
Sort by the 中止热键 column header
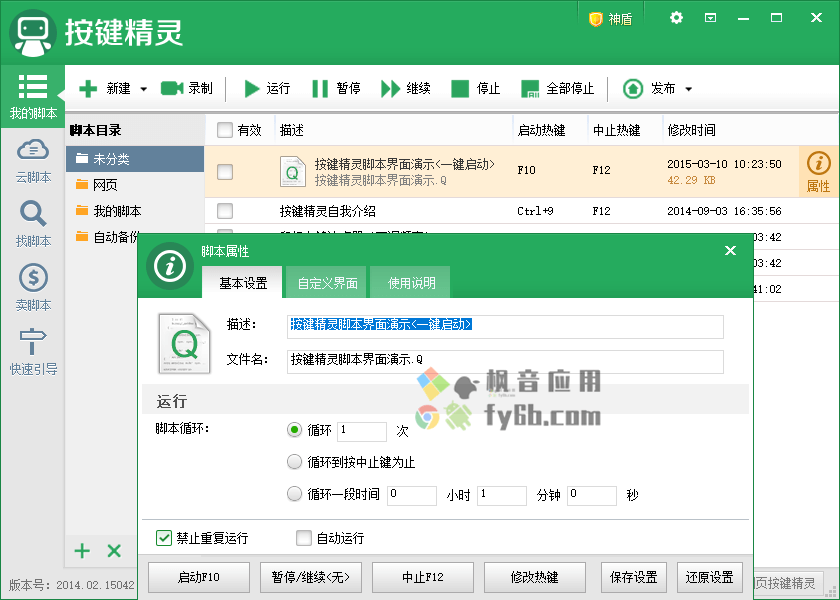pyautogui.click(x=625, y=130)
